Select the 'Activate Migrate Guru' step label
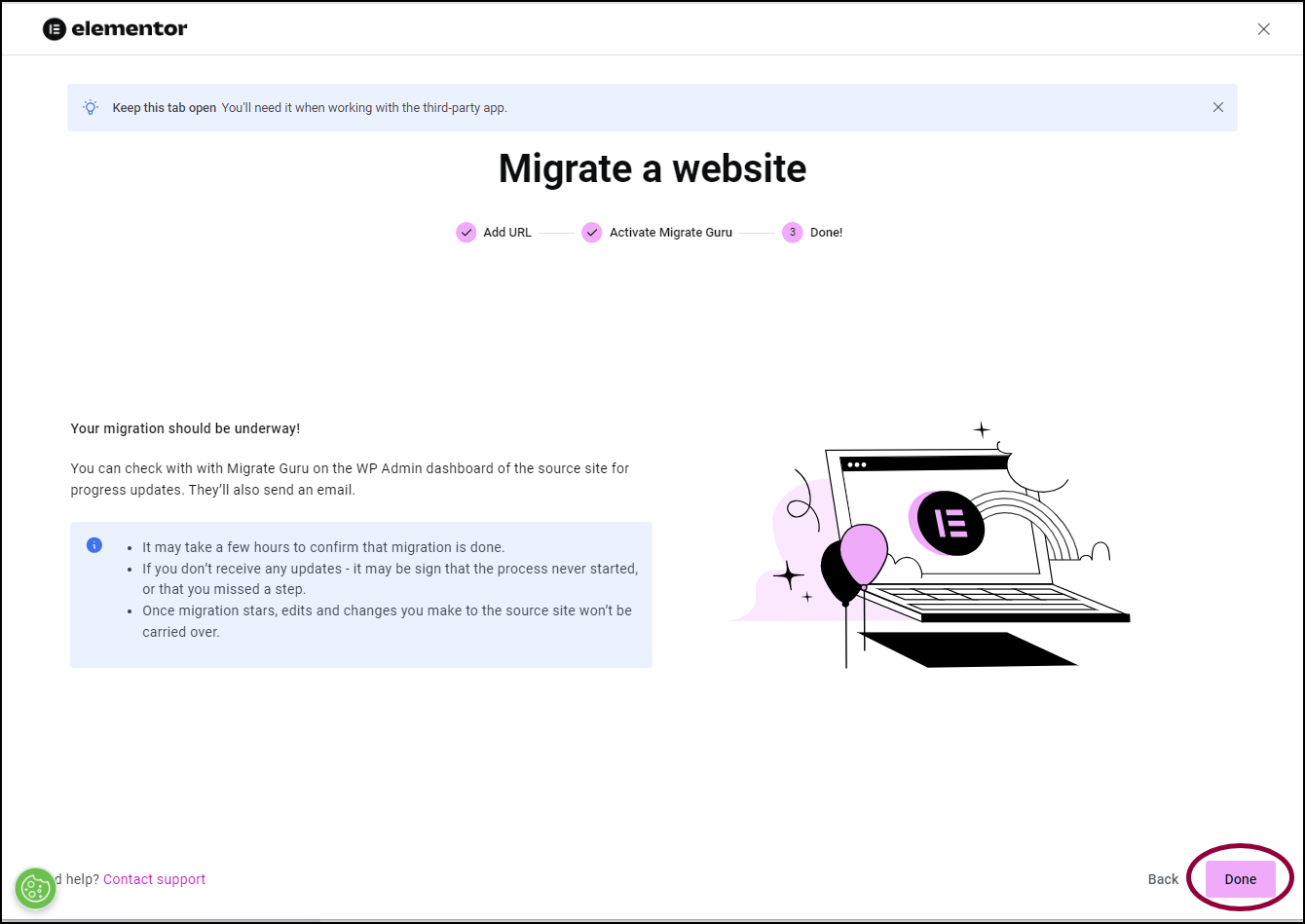1305x924 pixels. point(670,233)
